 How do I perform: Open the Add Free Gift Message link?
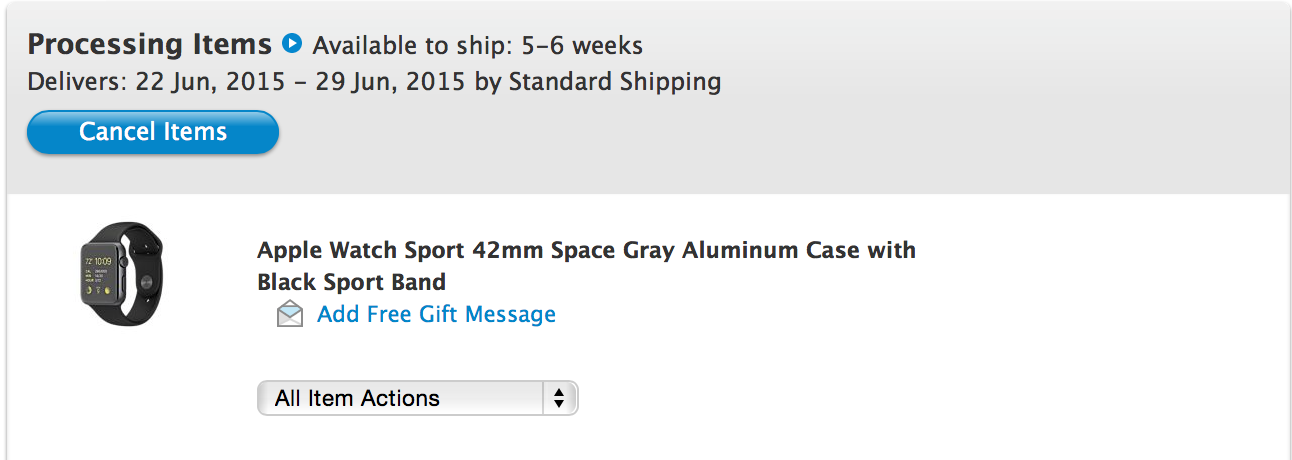[x=436, y=314]
